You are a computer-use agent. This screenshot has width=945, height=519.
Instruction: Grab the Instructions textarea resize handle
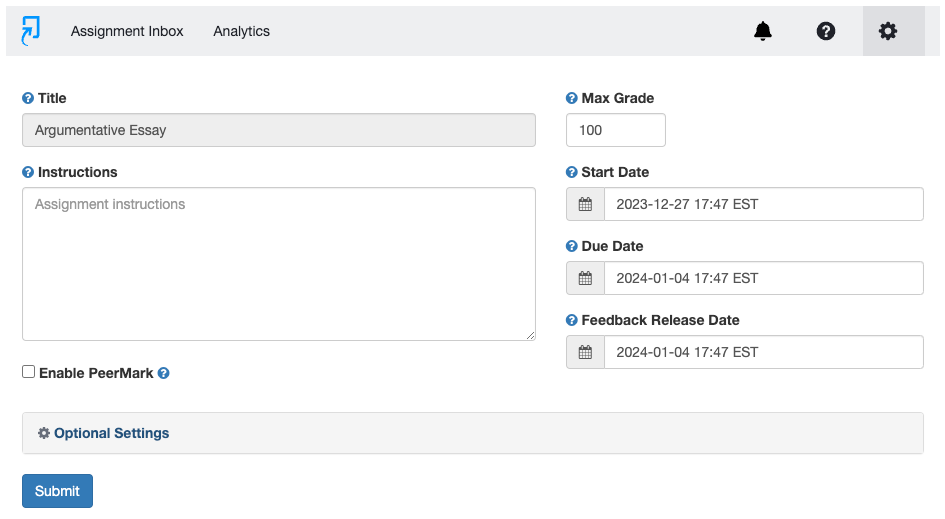point(530,336)
